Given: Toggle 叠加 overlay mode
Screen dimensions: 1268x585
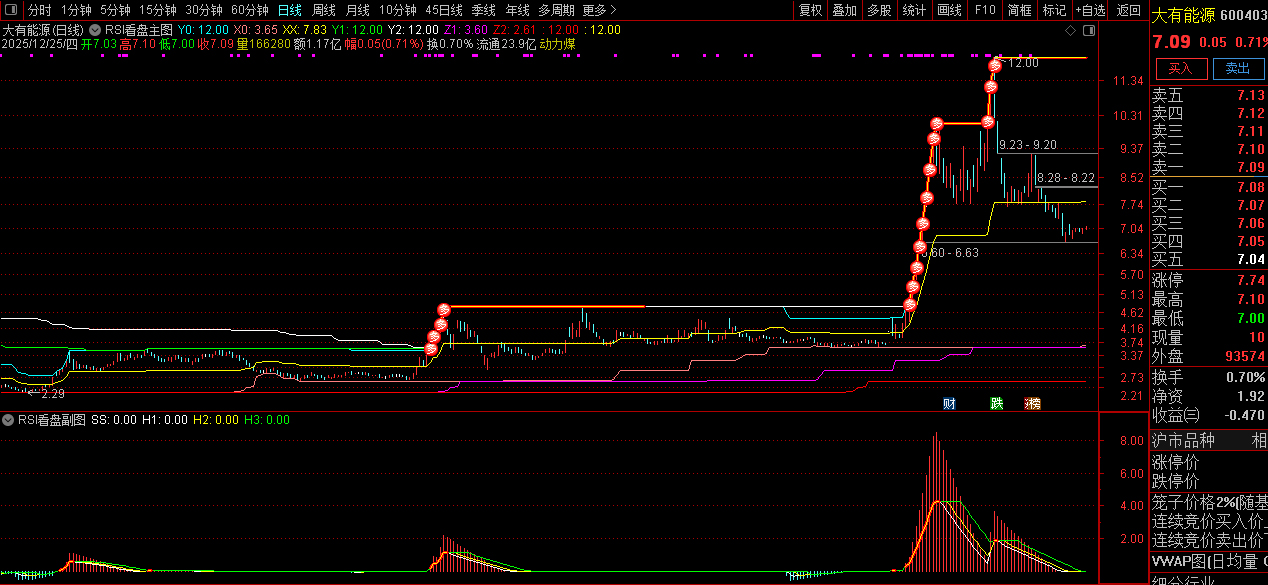Looking at the screenshot, I should (844, 10).
